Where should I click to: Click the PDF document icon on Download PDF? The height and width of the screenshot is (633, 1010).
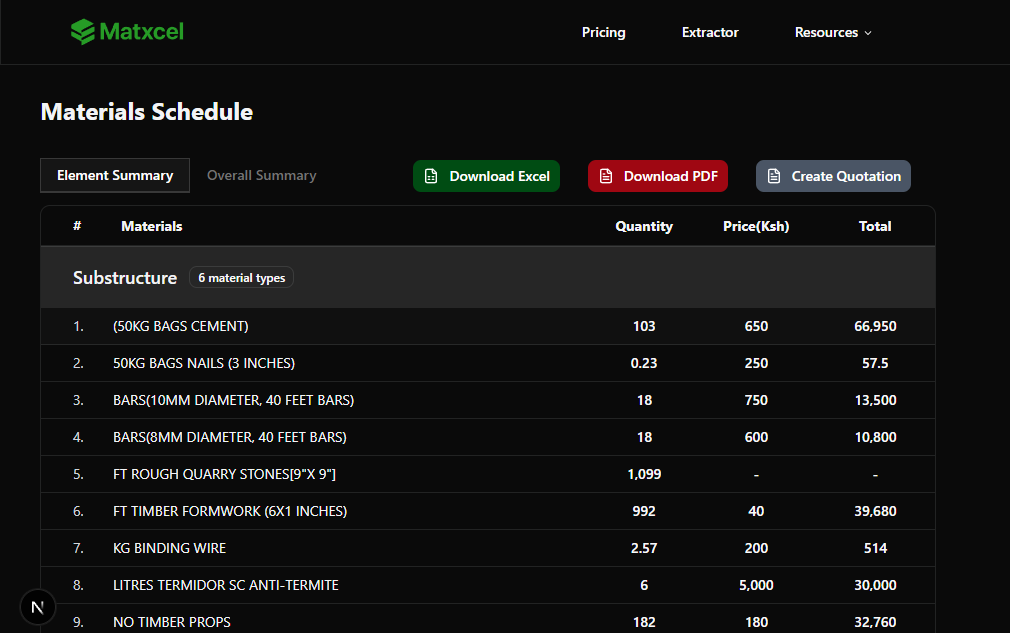point(606,175)
